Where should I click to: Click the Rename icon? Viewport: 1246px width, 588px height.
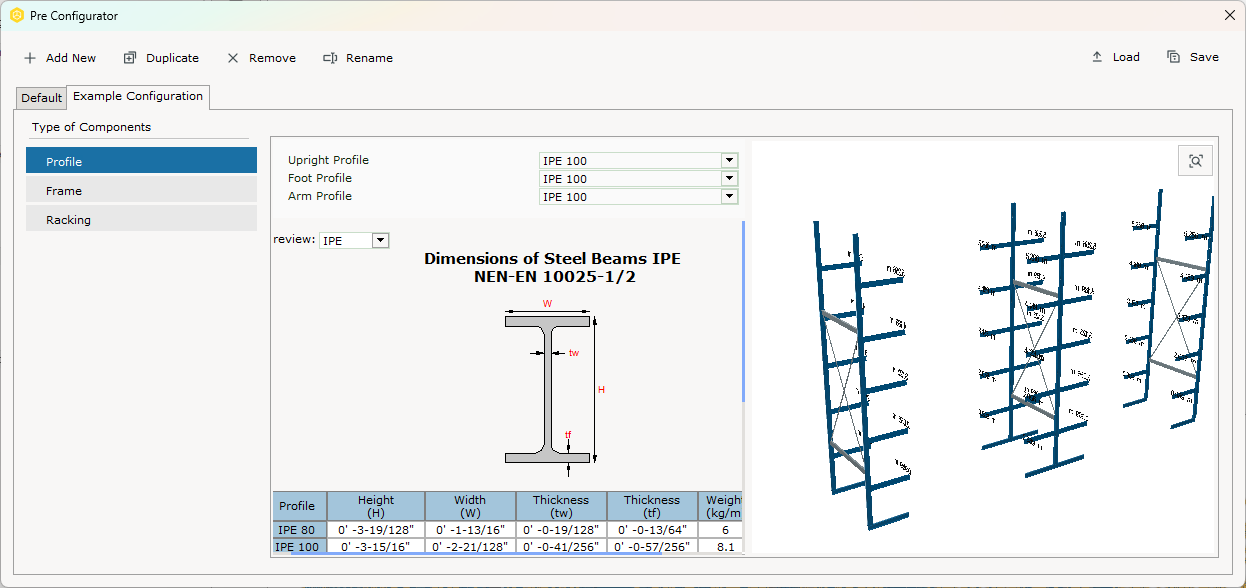point(330,57)
